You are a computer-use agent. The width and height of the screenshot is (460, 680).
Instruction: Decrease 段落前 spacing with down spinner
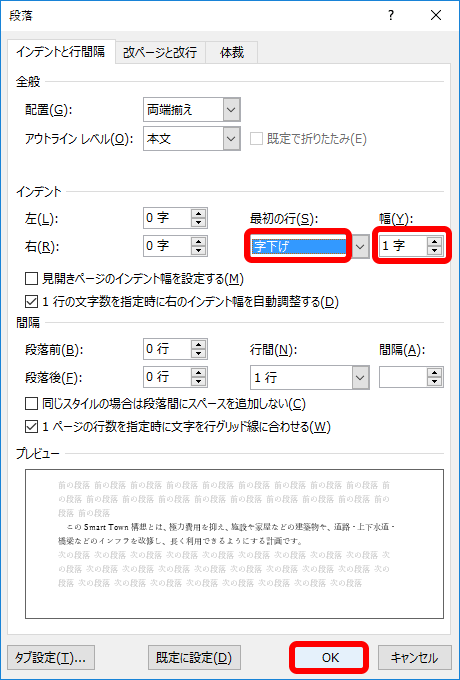[x=199, y=353]
